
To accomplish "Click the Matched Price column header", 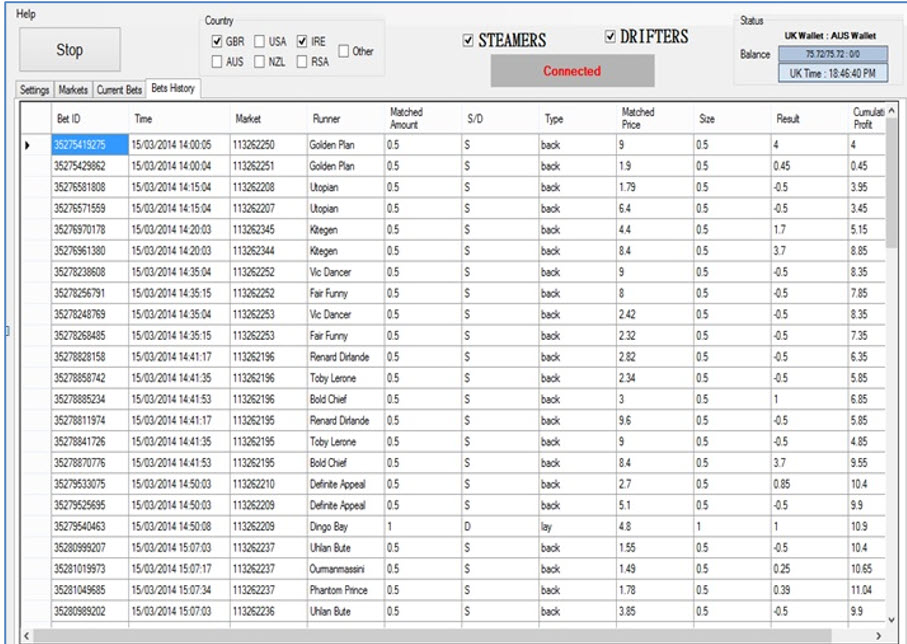I will coord(655,119).
